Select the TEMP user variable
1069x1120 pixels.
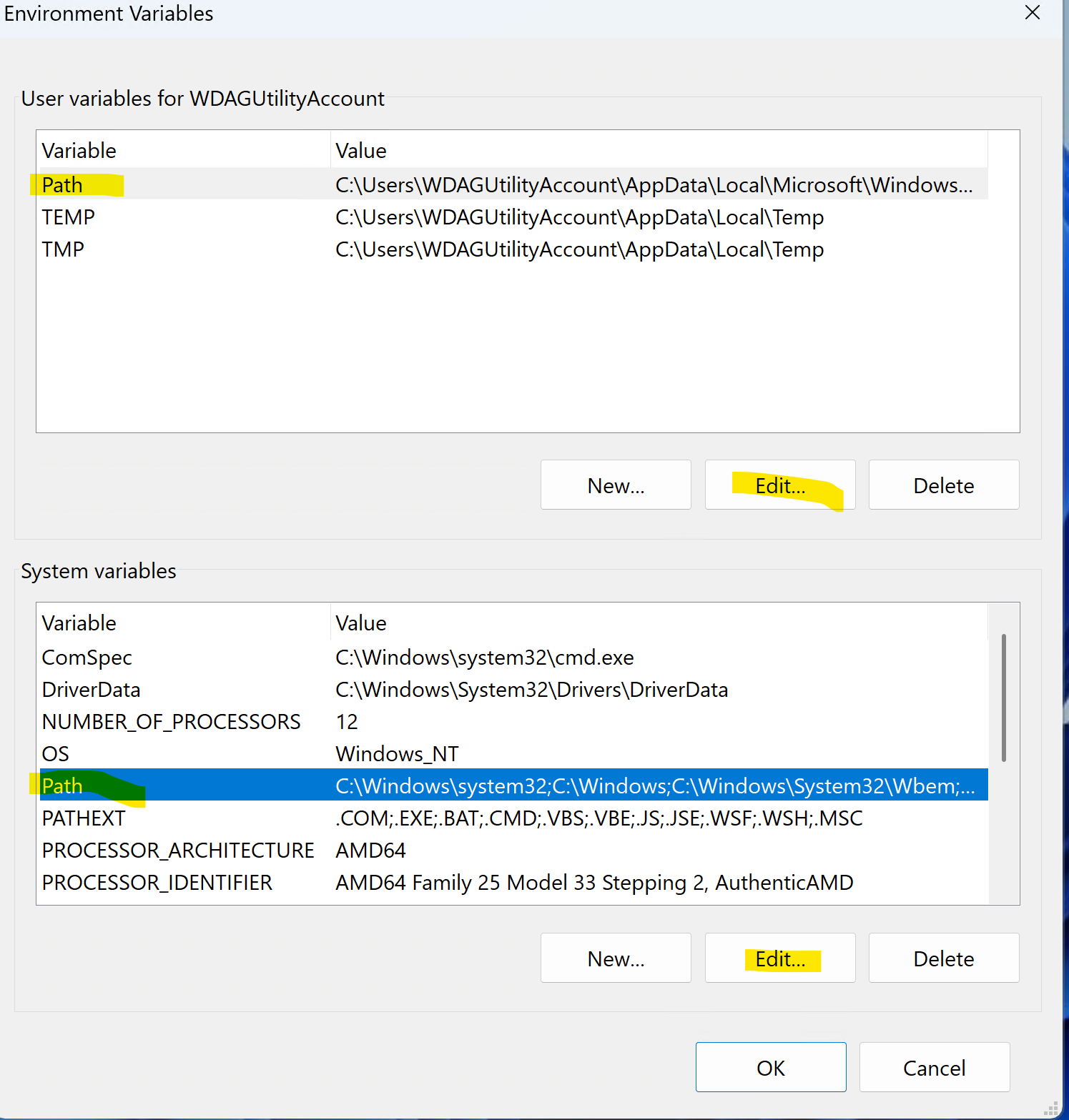coord(69,217)
